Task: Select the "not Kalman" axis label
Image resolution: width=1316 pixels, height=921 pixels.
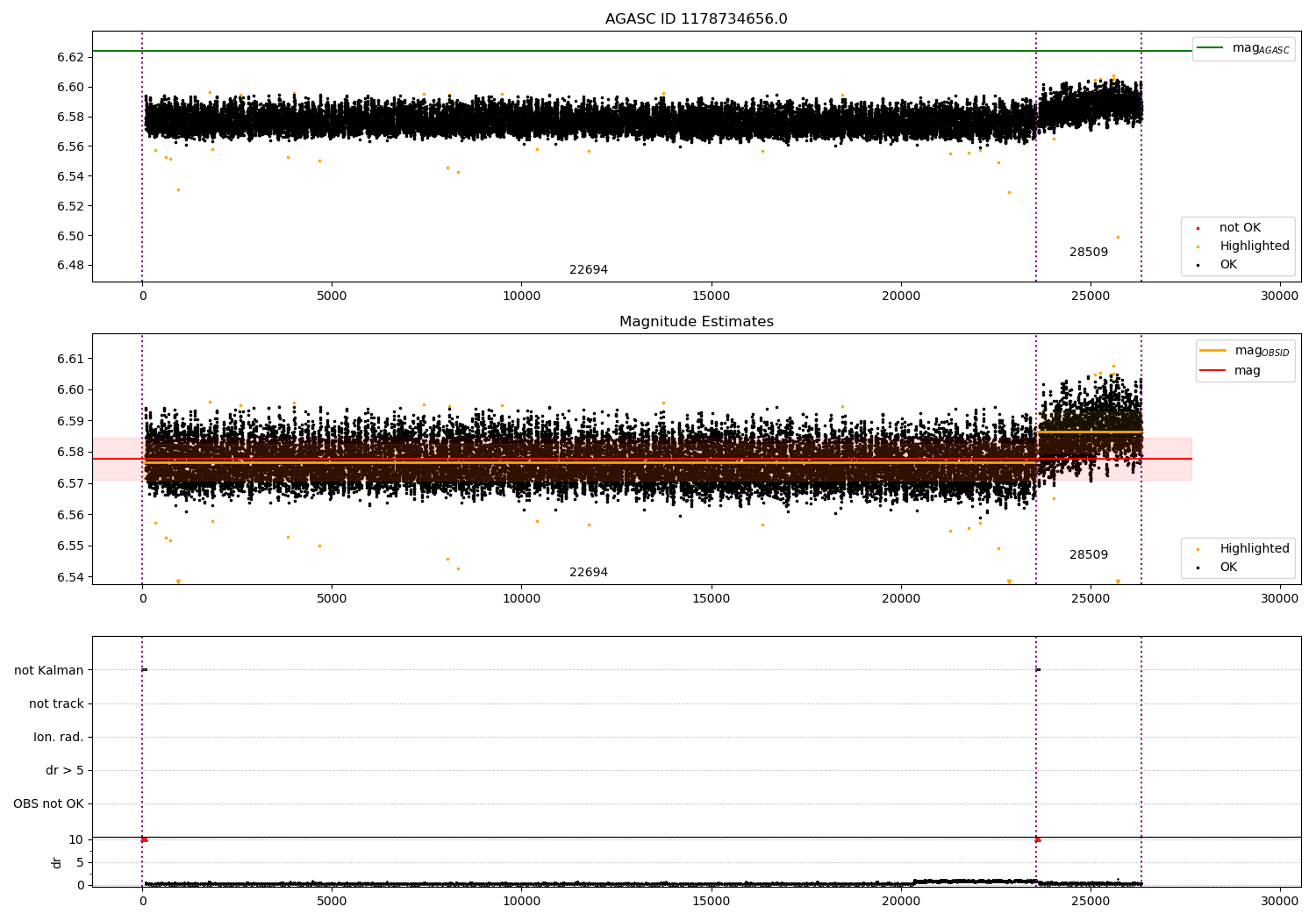Action: pos(49,671)
